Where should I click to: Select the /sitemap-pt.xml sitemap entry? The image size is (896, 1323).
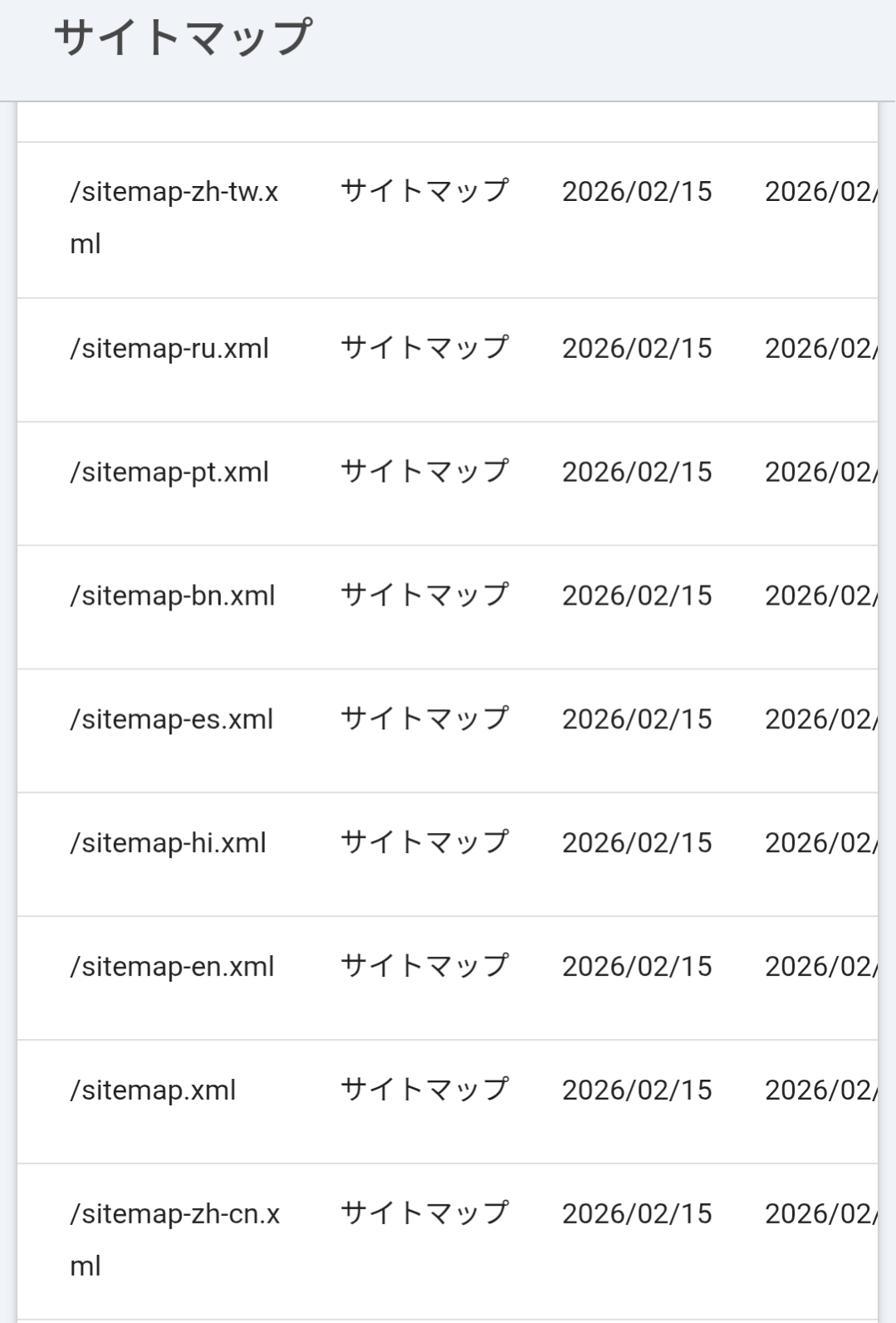point(169,473)
